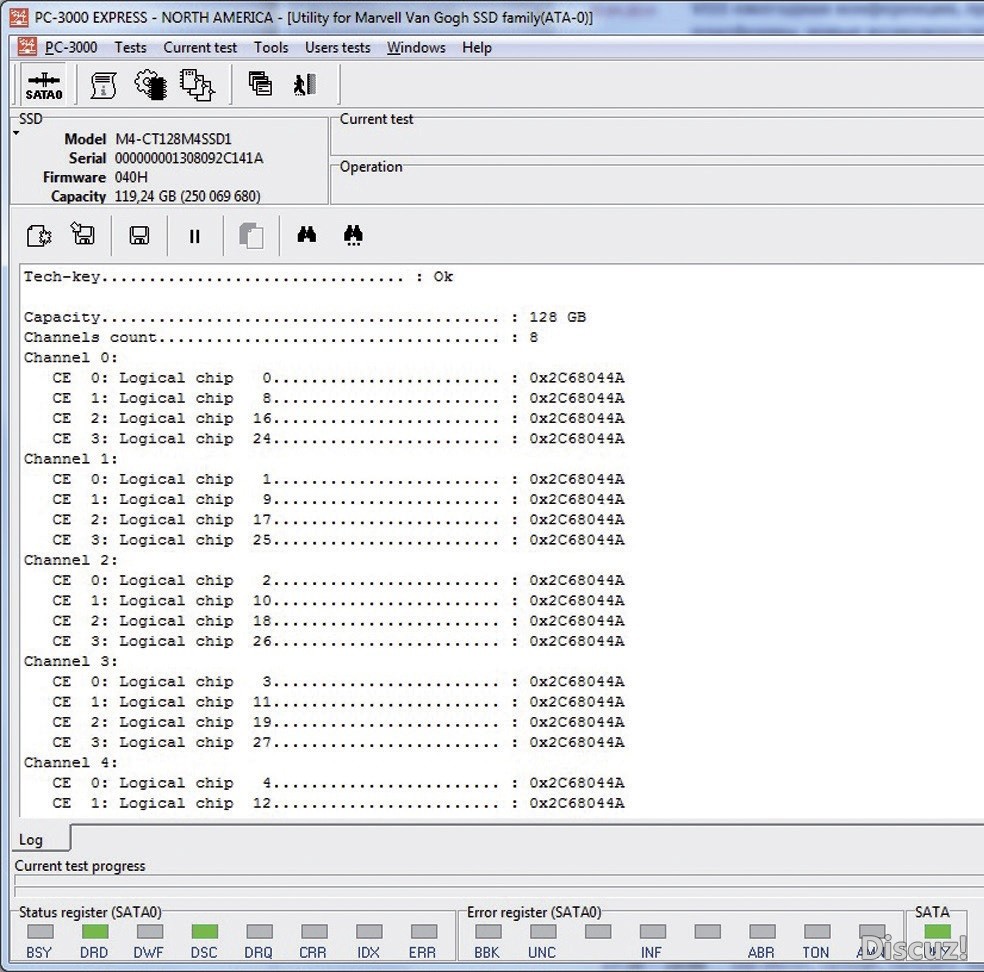Screen dimensions: 984x972
Task: Select the Logical chip 24 row
Action: 338,438
